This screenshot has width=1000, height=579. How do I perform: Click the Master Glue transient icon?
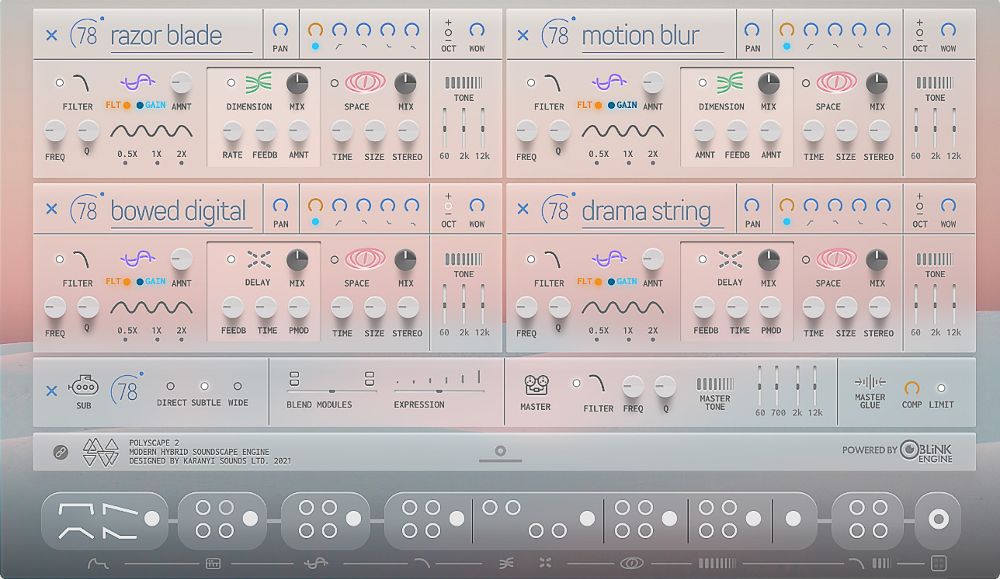pos(870,381)
